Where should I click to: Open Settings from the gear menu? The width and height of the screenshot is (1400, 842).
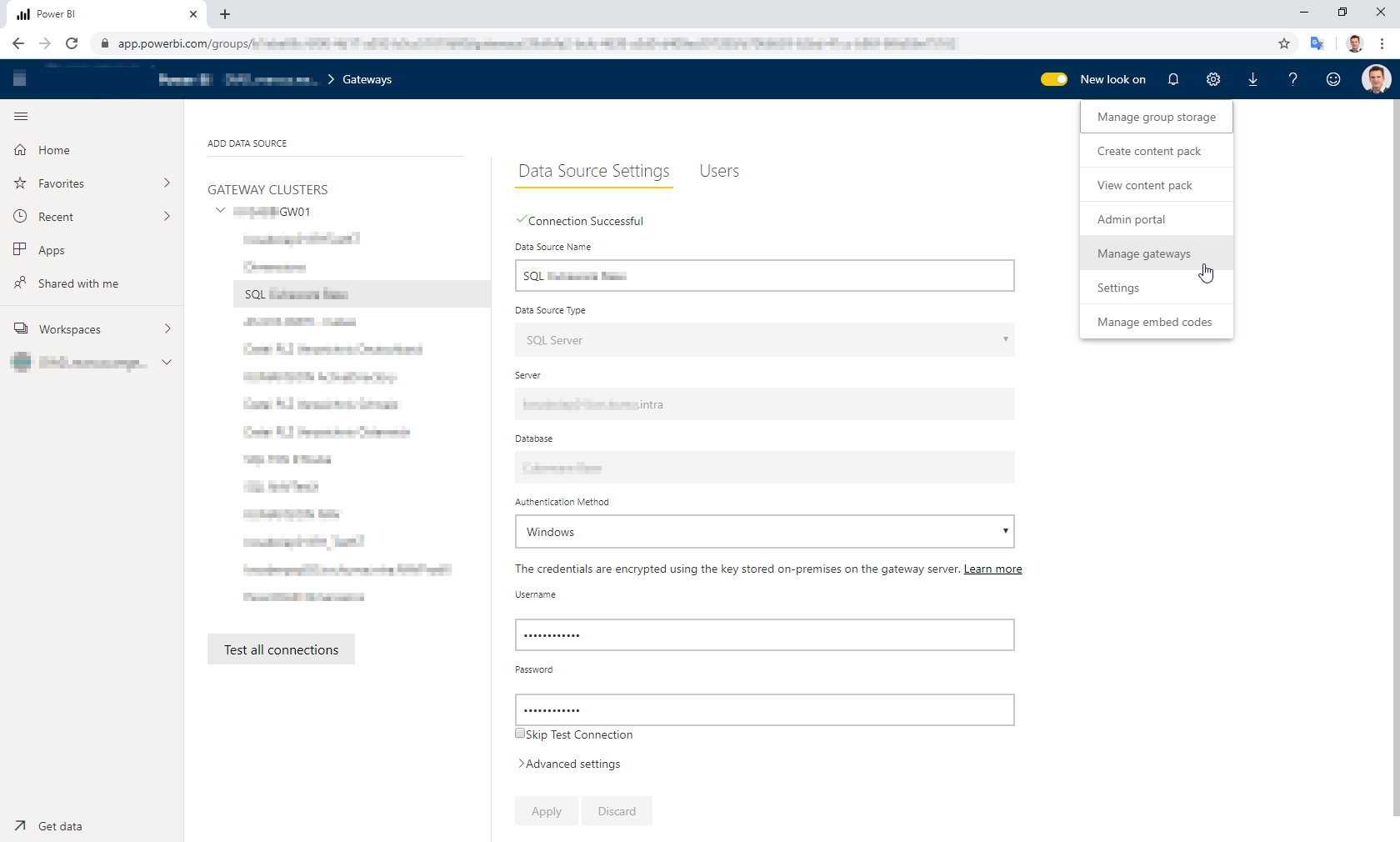coord(1157,288)
